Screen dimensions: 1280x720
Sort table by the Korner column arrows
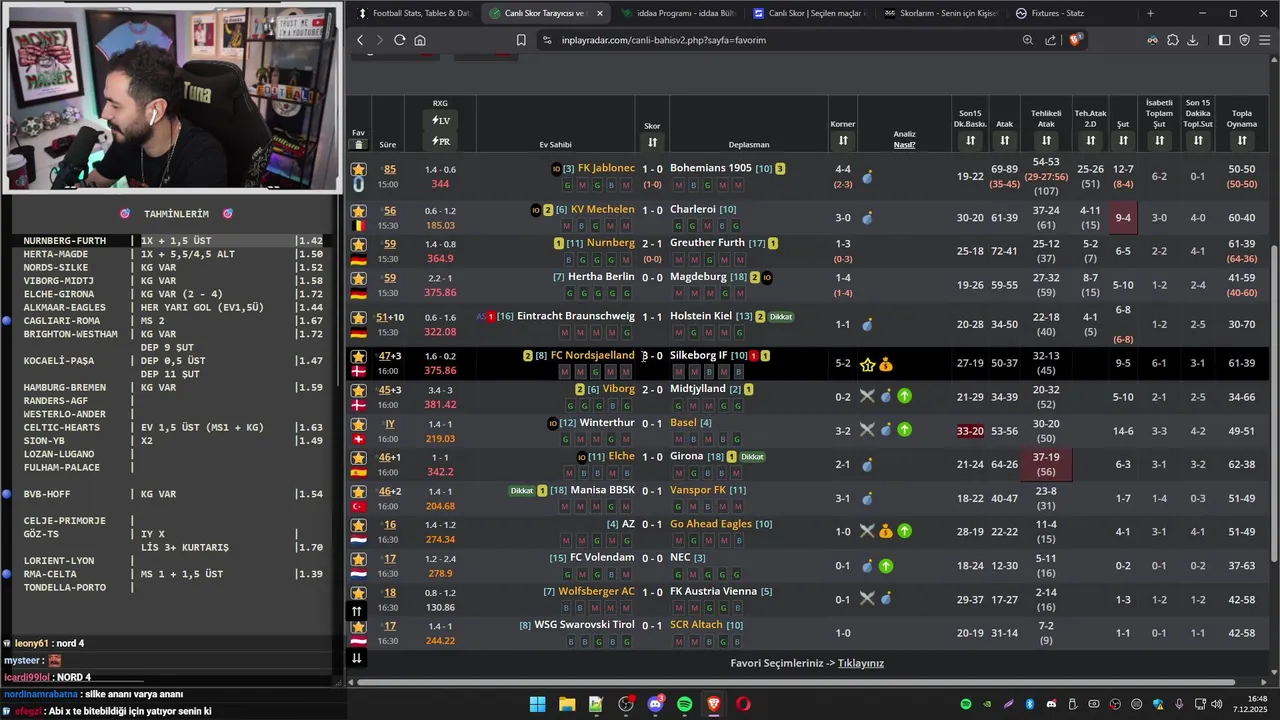(843, 141)
